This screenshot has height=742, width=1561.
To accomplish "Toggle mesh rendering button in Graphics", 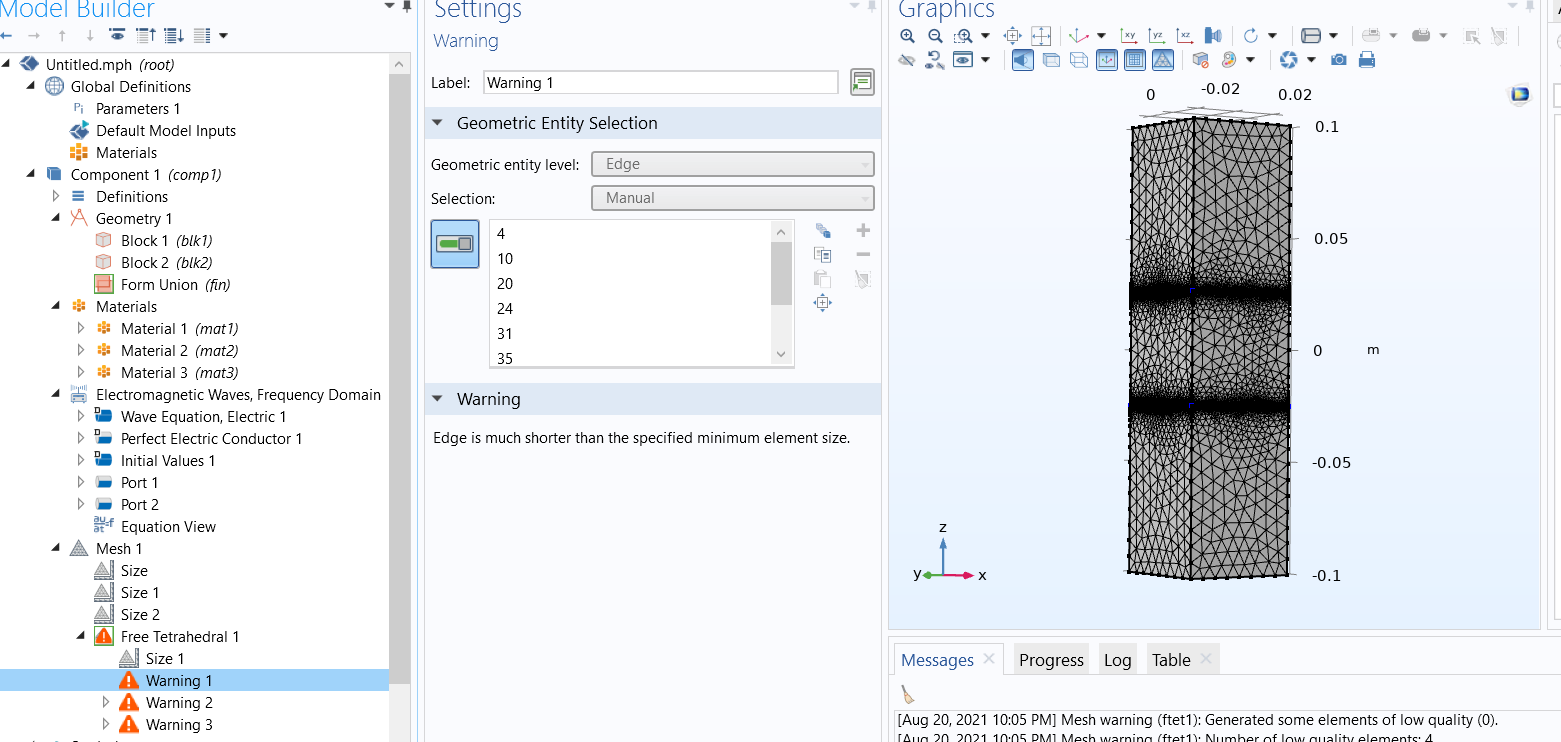I will coord(1163,60).
